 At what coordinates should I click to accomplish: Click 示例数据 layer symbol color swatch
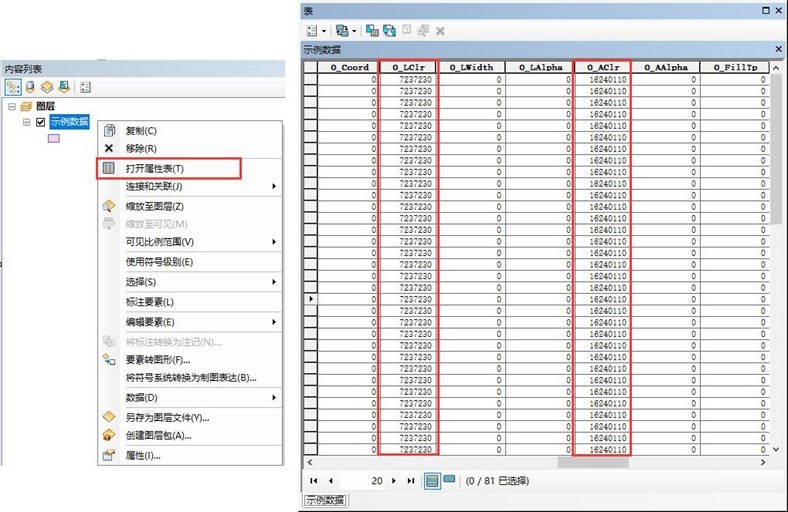[54, 139]
